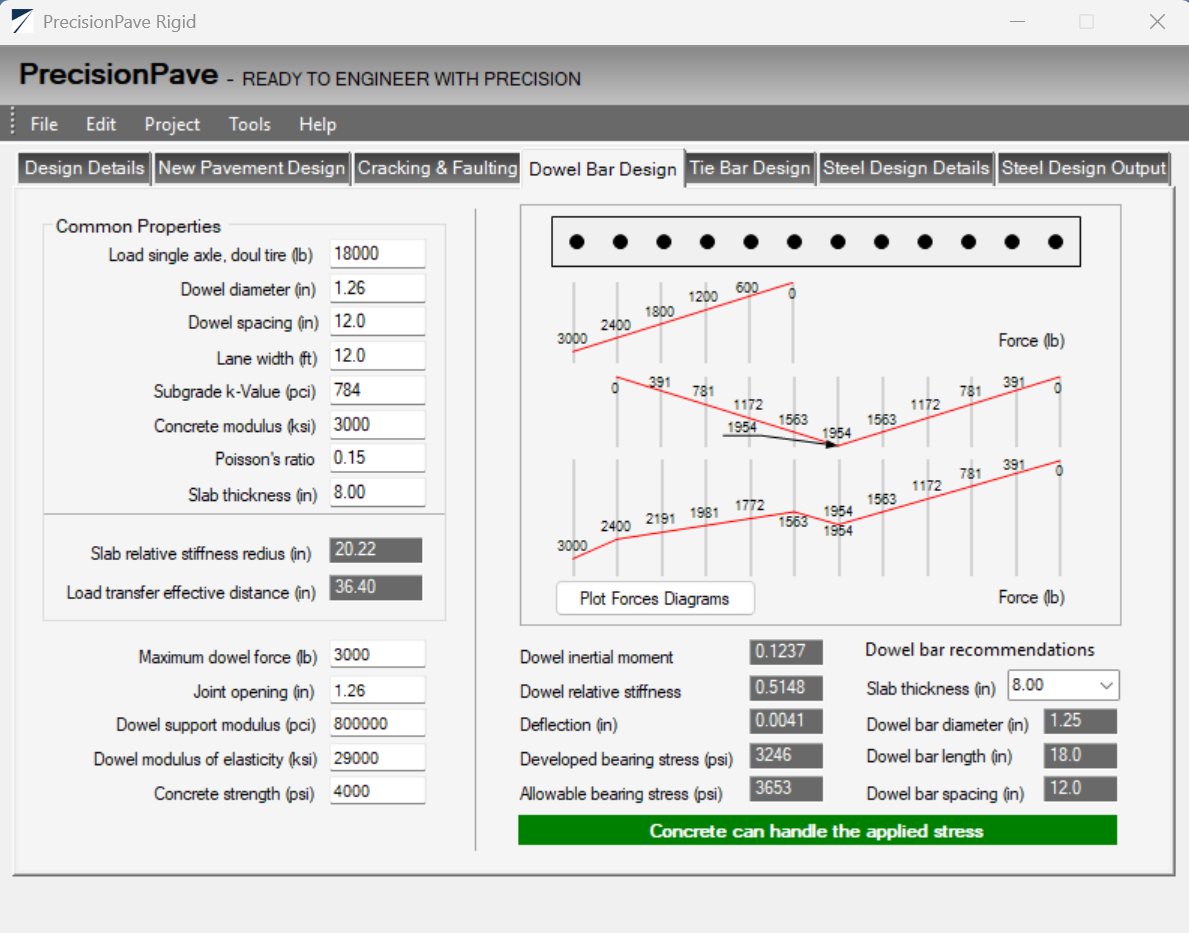Focus the Dowel spacing input field
The height and width of the screenshot is (933, 1189).
[378, 322]
